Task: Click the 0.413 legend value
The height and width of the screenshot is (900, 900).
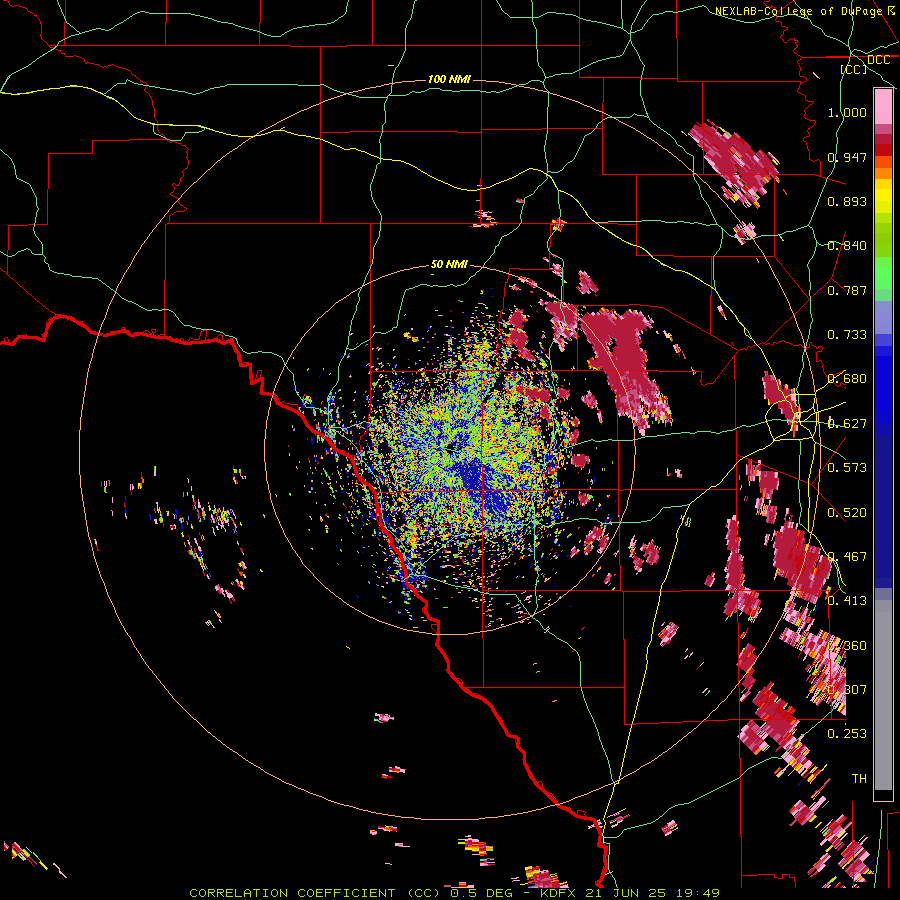Action: pos(847,601)
